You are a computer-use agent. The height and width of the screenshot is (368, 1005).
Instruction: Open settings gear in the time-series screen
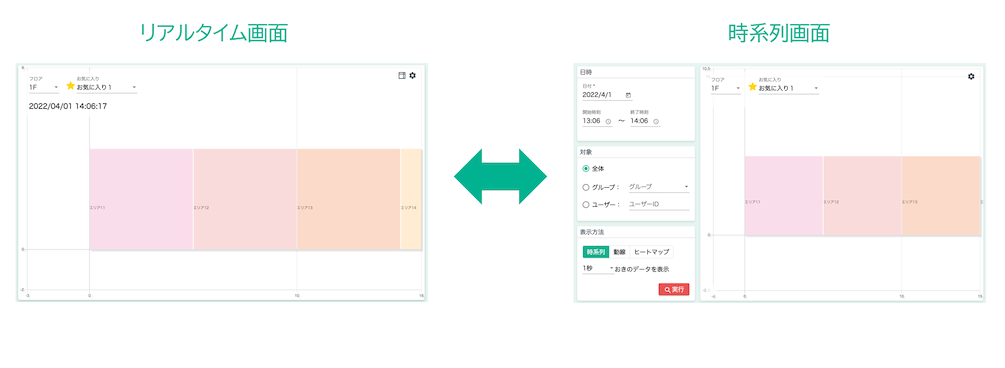pos(971,76)
